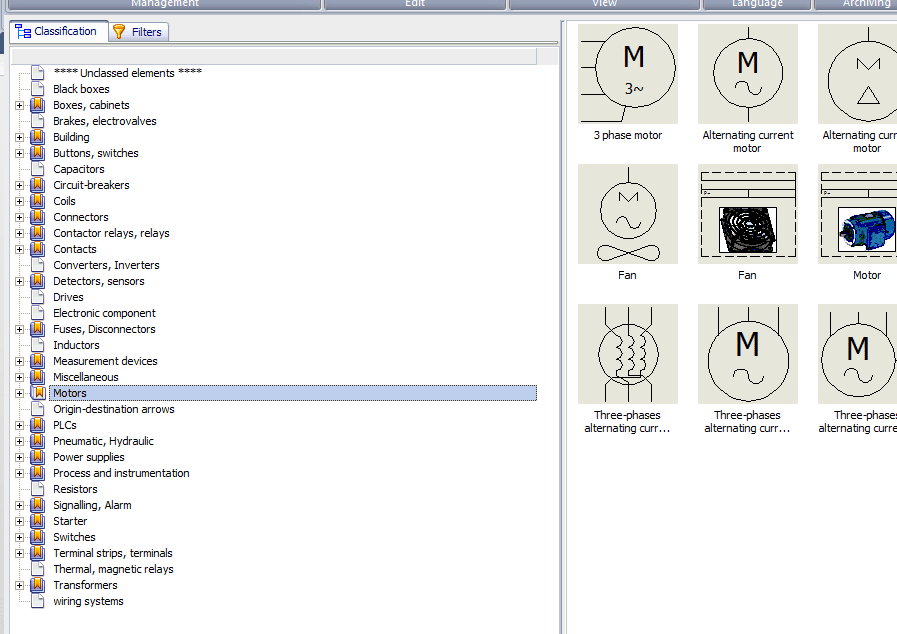Image resolution: width=897 pixels, height=634 pixels.
Task: Pick the Fan symbol with photo image
Action: pos(747,214)
